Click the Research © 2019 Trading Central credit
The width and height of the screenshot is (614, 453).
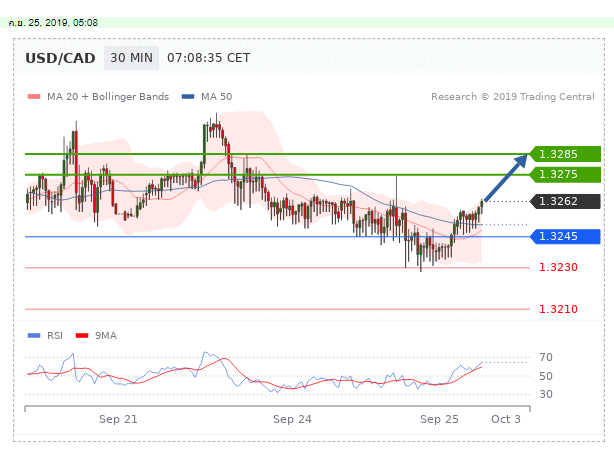[513, 97]
